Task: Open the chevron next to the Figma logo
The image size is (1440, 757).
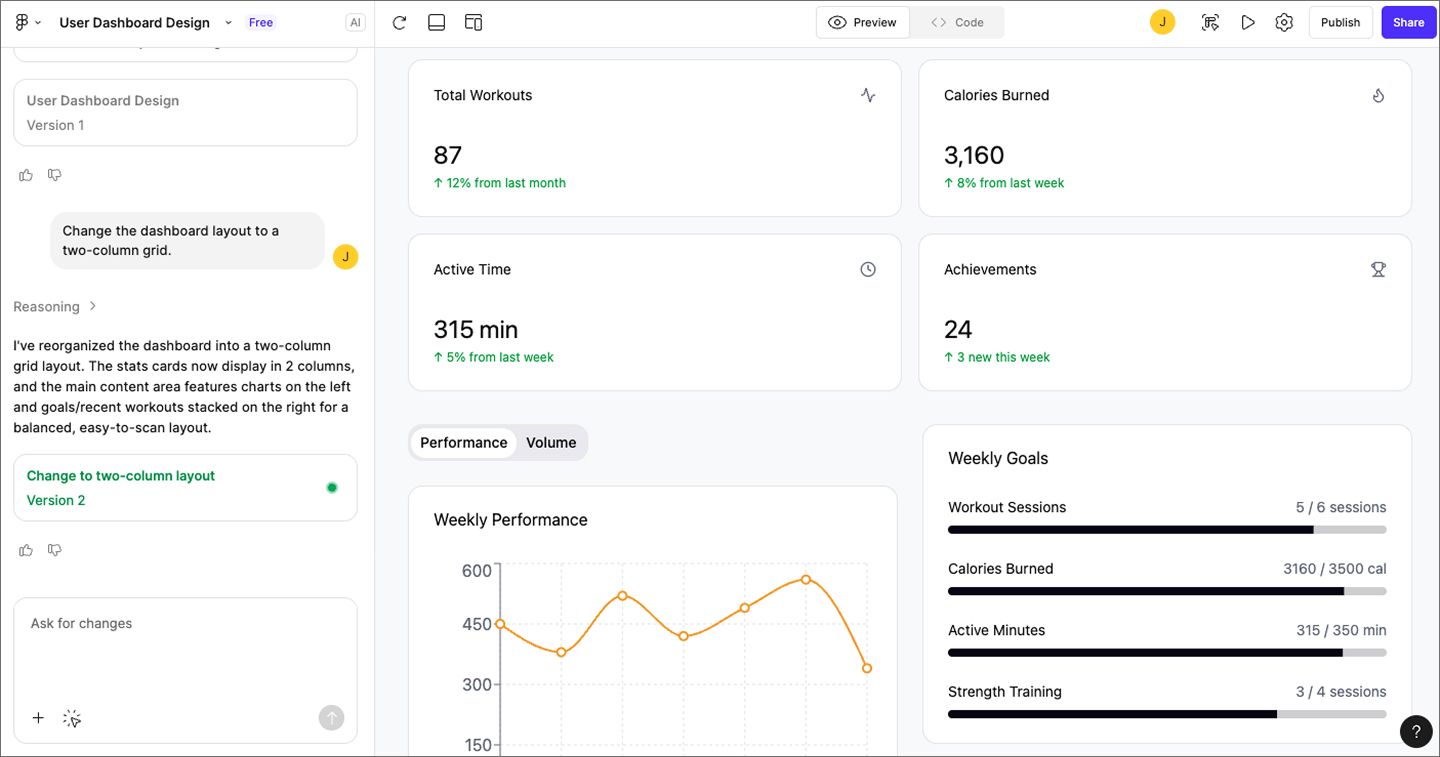Action: click(x=37, y=21)
